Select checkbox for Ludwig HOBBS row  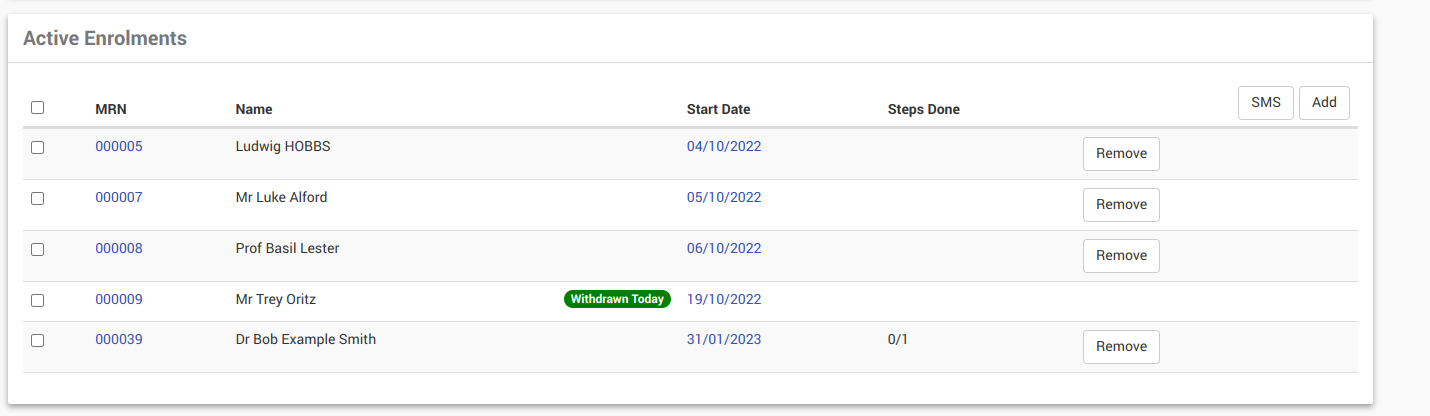pyautogui.click(x=38, y=147)
